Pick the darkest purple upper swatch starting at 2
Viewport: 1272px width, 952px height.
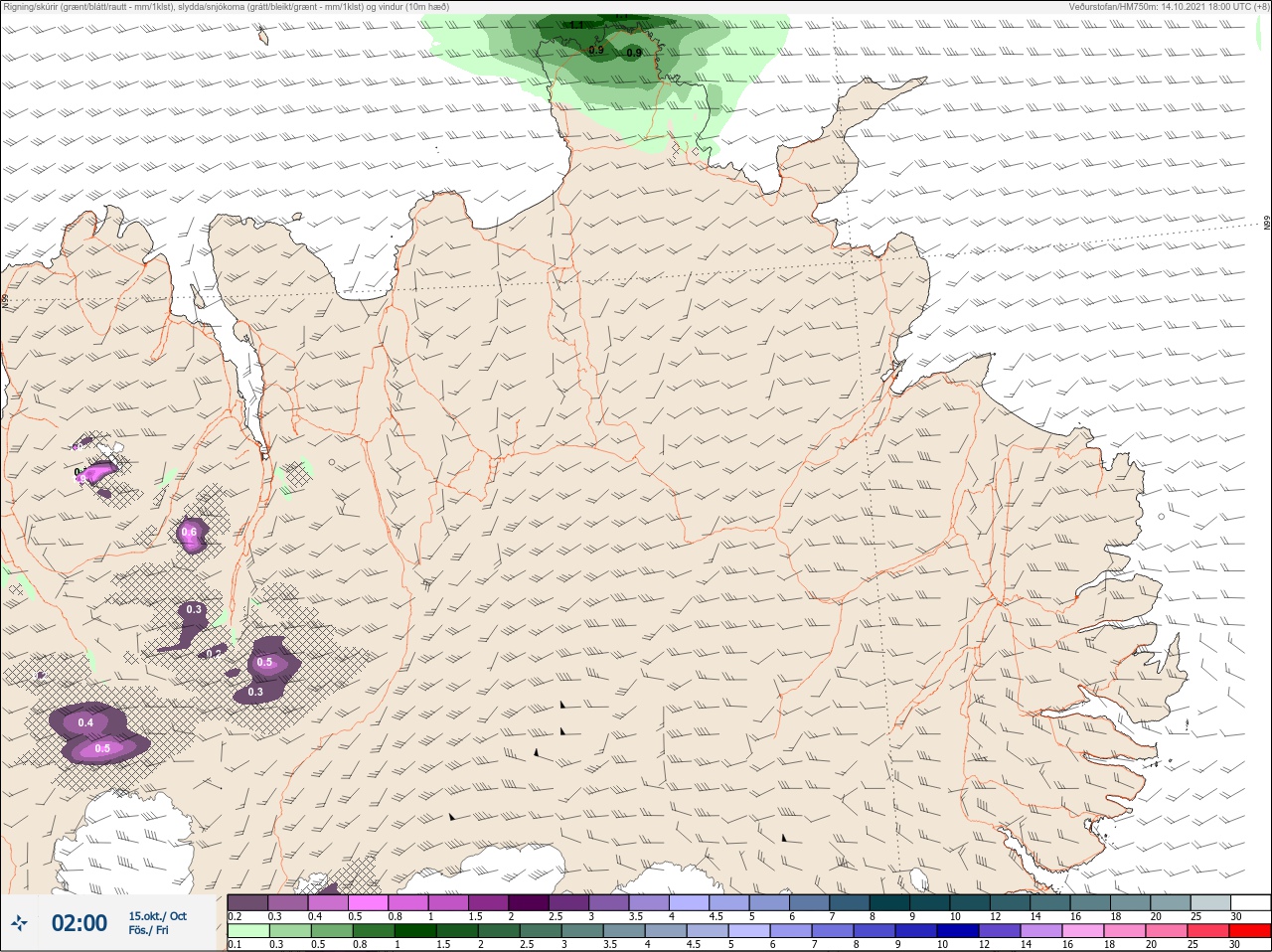point(529,902)
